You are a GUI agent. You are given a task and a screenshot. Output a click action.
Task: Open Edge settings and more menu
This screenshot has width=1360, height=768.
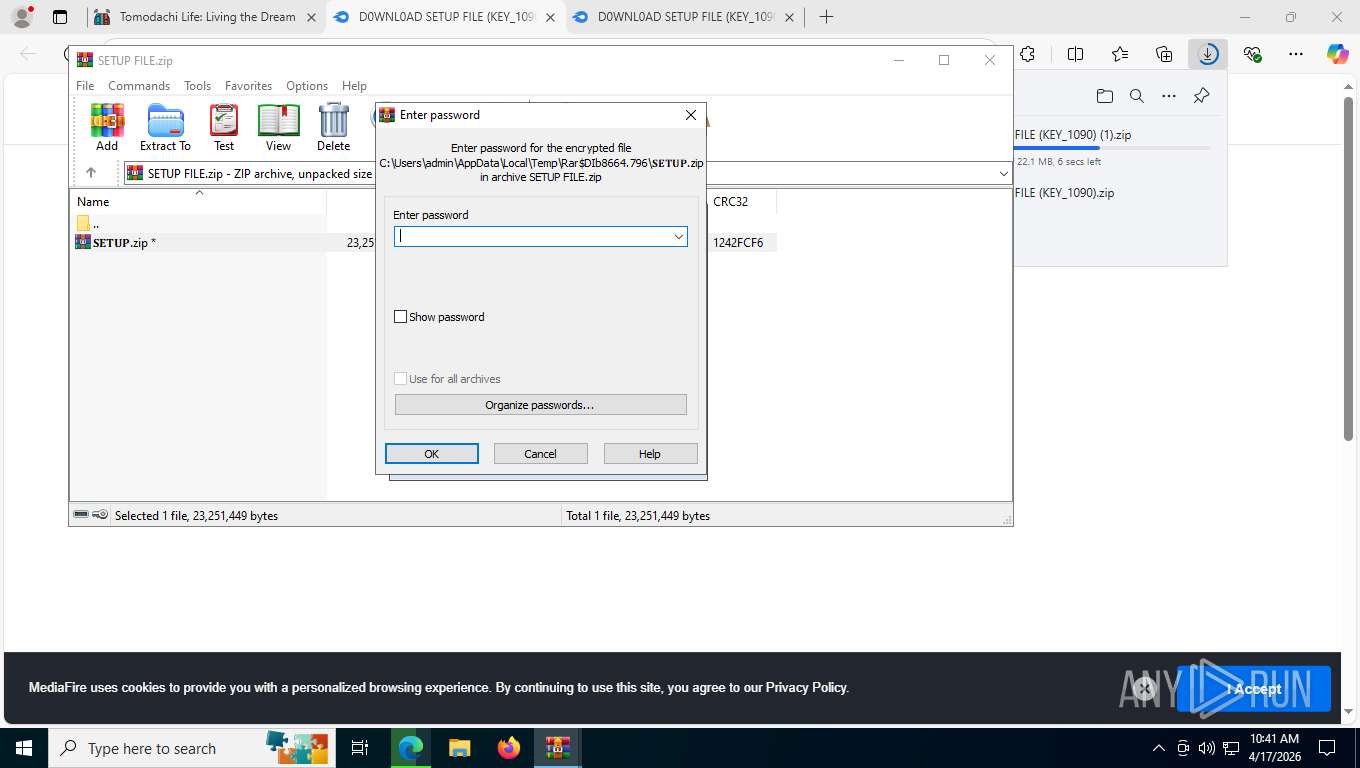point(1296,54)
